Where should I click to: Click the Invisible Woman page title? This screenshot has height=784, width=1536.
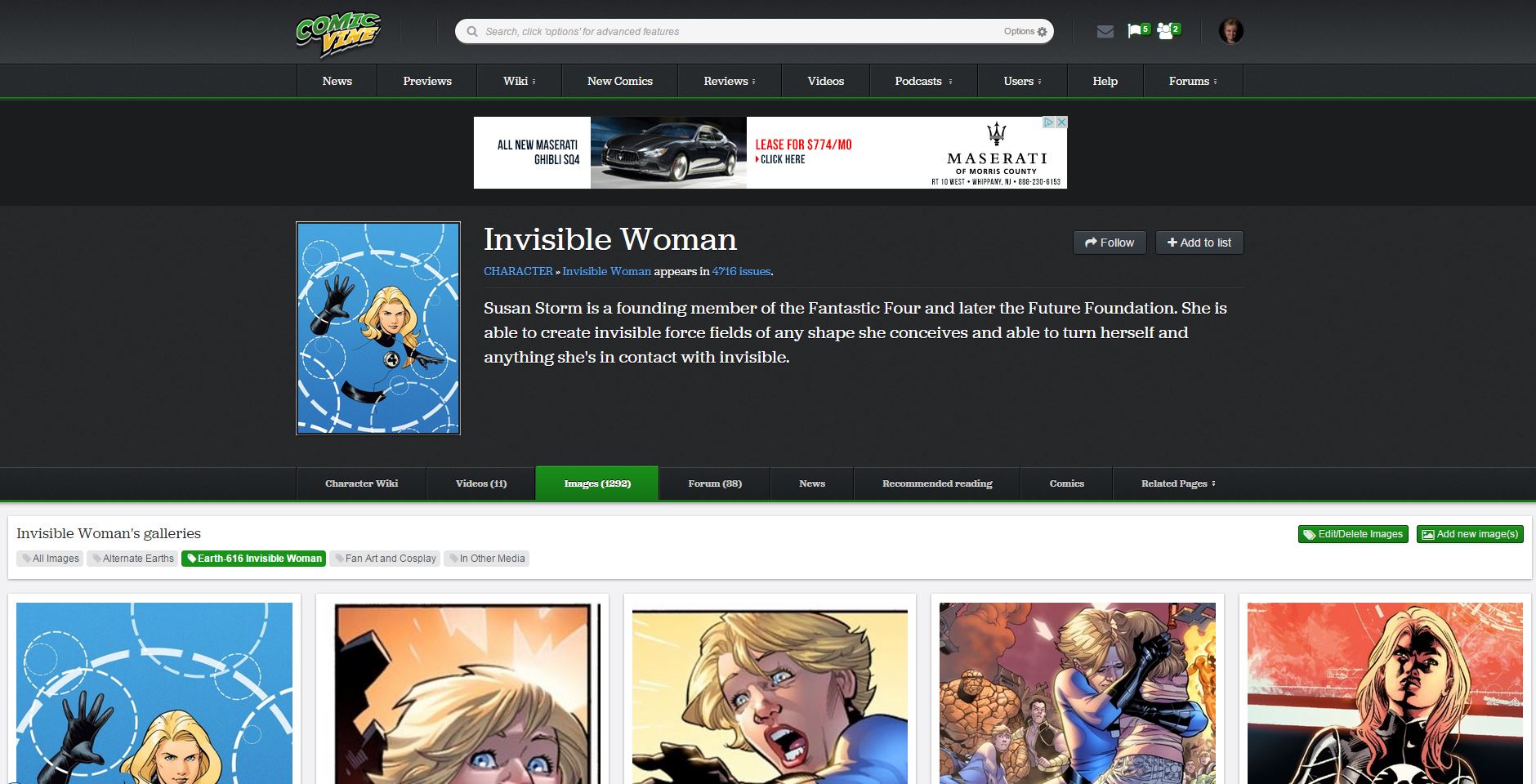tap(610, 239)
